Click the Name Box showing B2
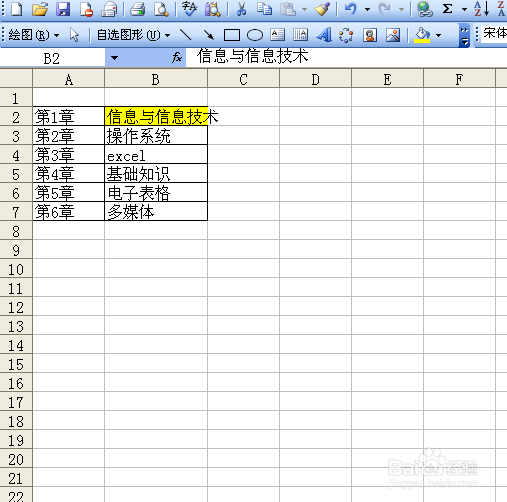 [52, 58]
